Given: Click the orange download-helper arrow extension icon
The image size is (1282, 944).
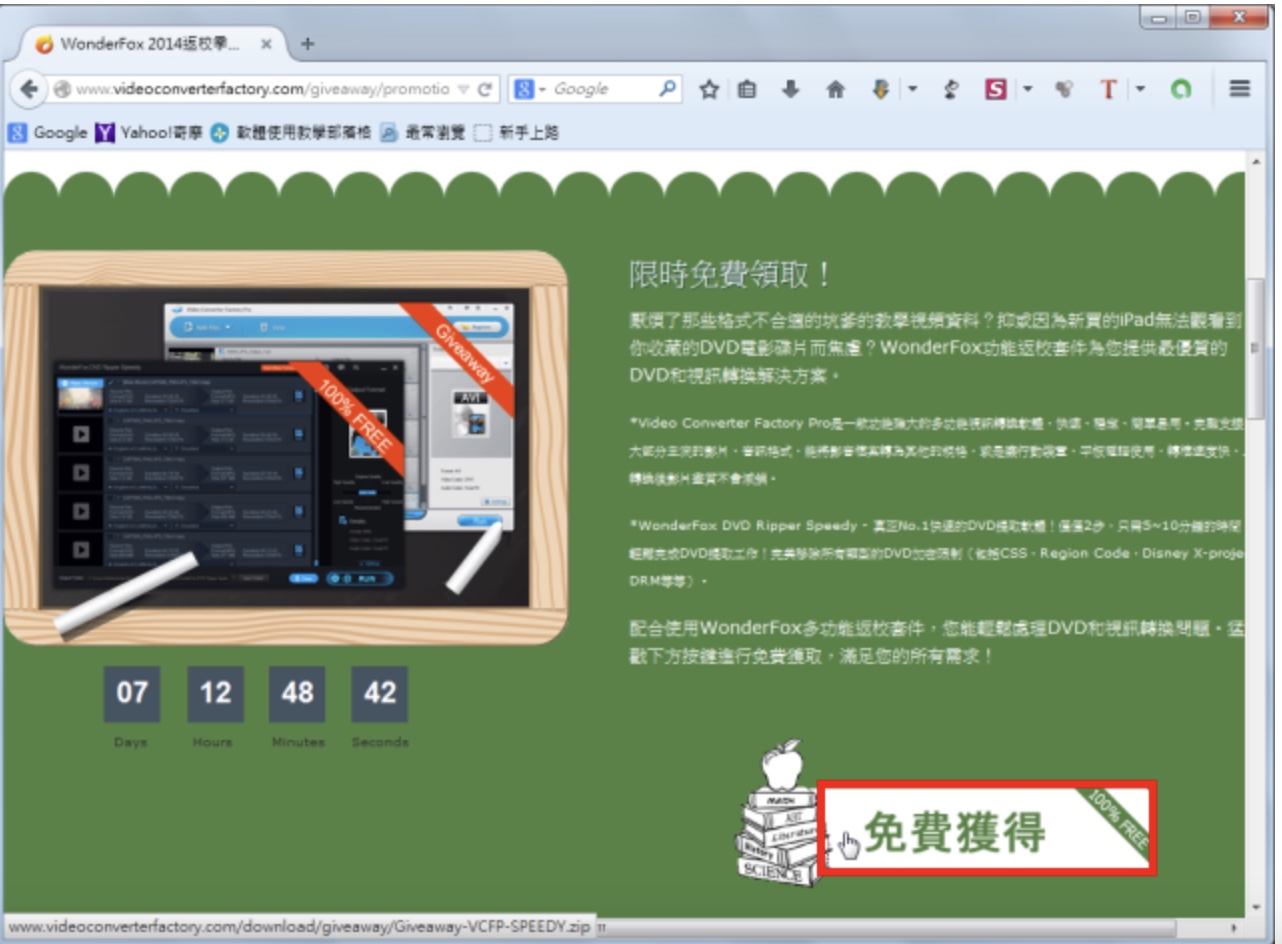Looking at the screenshot, I should [x=881, y=90].
